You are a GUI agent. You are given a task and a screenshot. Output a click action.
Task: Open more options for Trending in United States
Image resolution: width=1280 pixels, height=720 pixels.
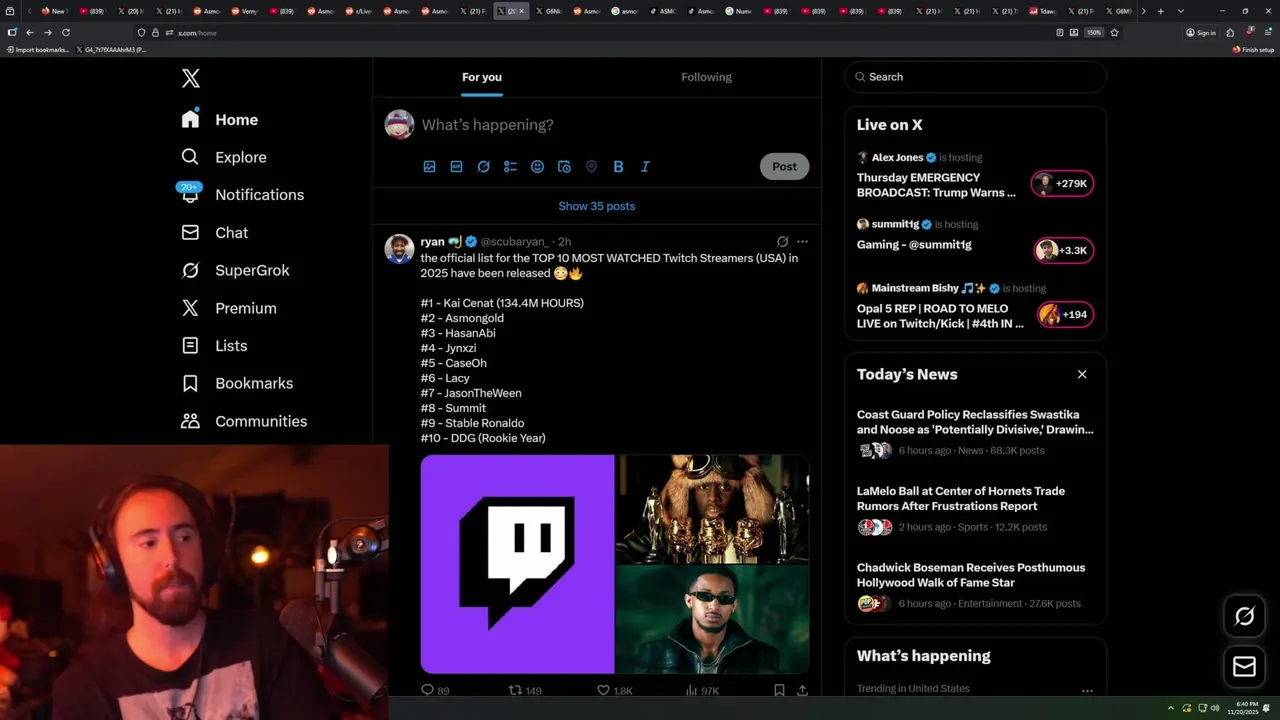[1087, 690]
